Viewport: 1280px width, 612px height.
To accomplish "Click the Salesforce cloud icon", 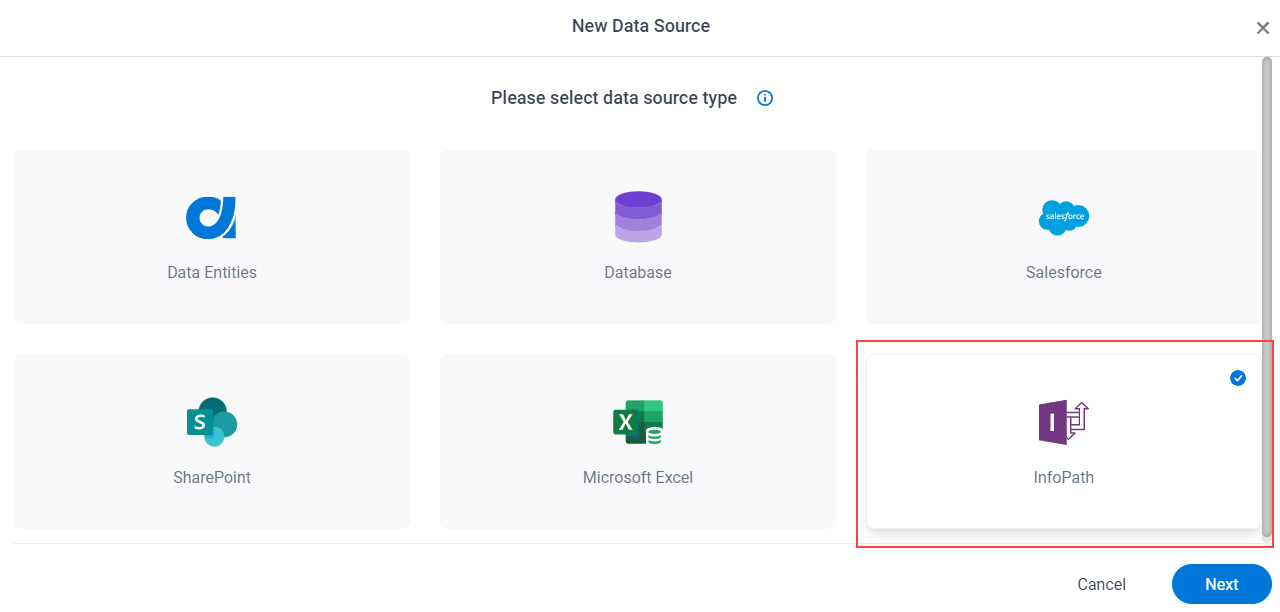I will coord(1064,217).
